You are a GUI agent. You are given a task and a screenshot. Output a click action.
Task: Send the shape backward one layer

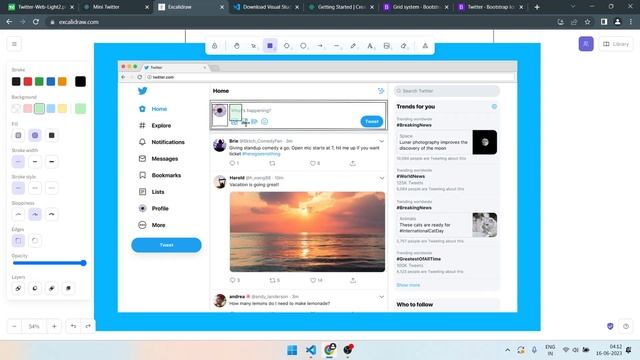[35, 288]
